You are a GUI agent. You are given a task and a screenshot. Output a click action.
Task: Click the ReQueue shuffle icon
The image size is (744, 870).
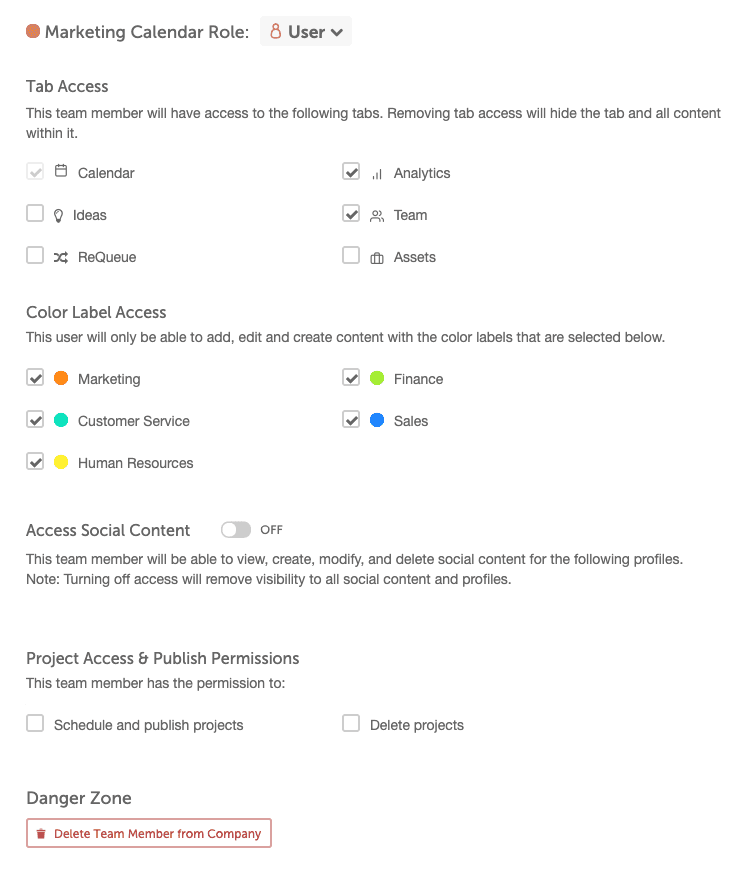61,257
